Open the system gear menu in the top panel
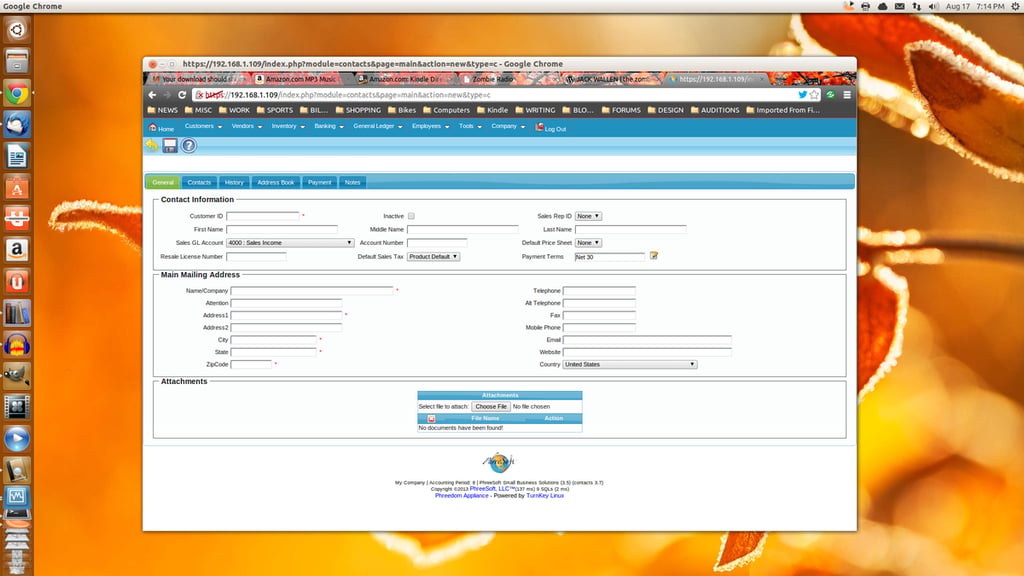This screenshot has width=1024, height=576. (x=1016, y=6)
